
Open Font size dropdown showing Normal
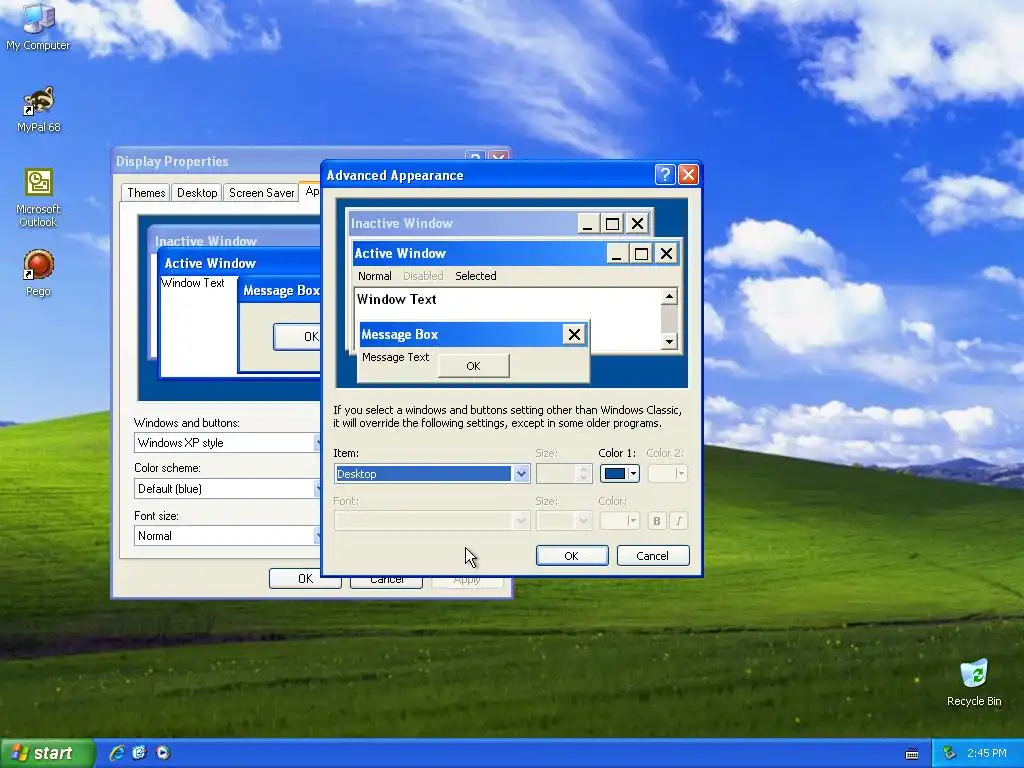click(x=227, y=536)
